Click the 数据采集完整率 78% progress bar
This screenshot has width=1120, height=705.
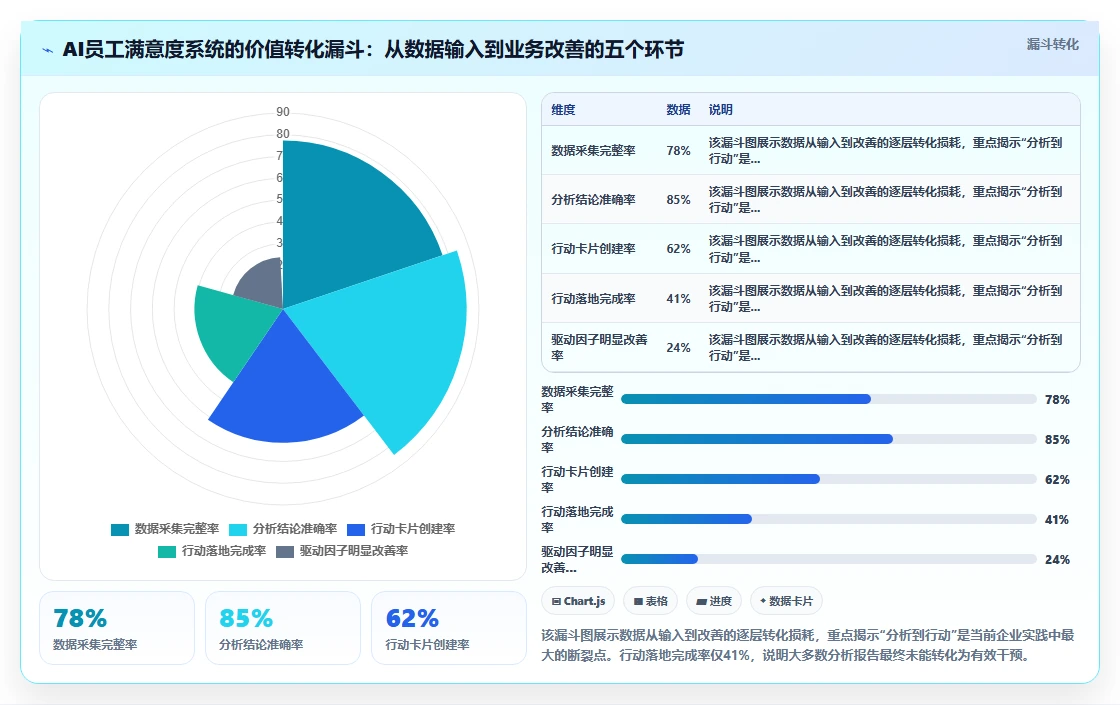(x=829, y=399)
